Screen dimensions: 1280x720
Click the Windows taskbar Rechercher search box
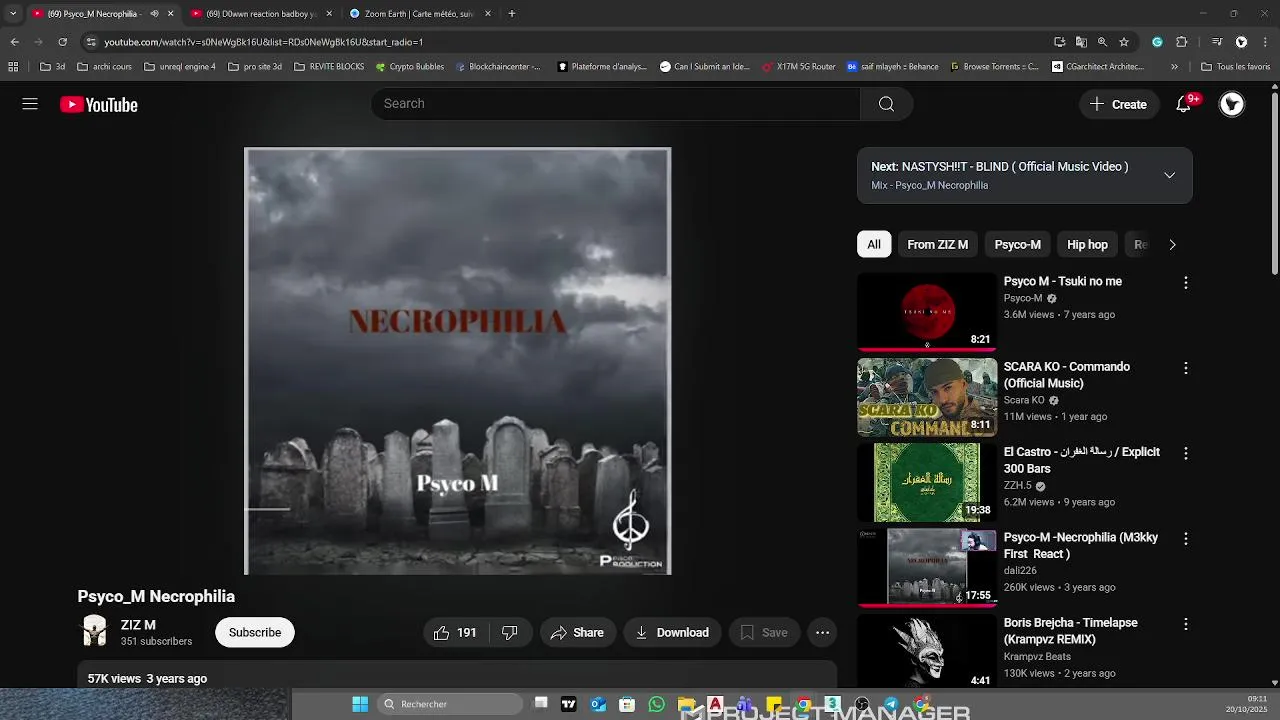[x=450, y=704]
